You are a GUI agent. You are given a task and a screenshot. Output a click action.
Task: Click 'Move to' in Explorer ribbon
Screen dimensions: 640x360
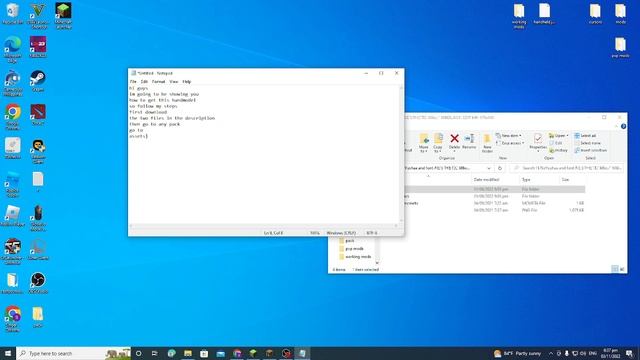point(424,143)
